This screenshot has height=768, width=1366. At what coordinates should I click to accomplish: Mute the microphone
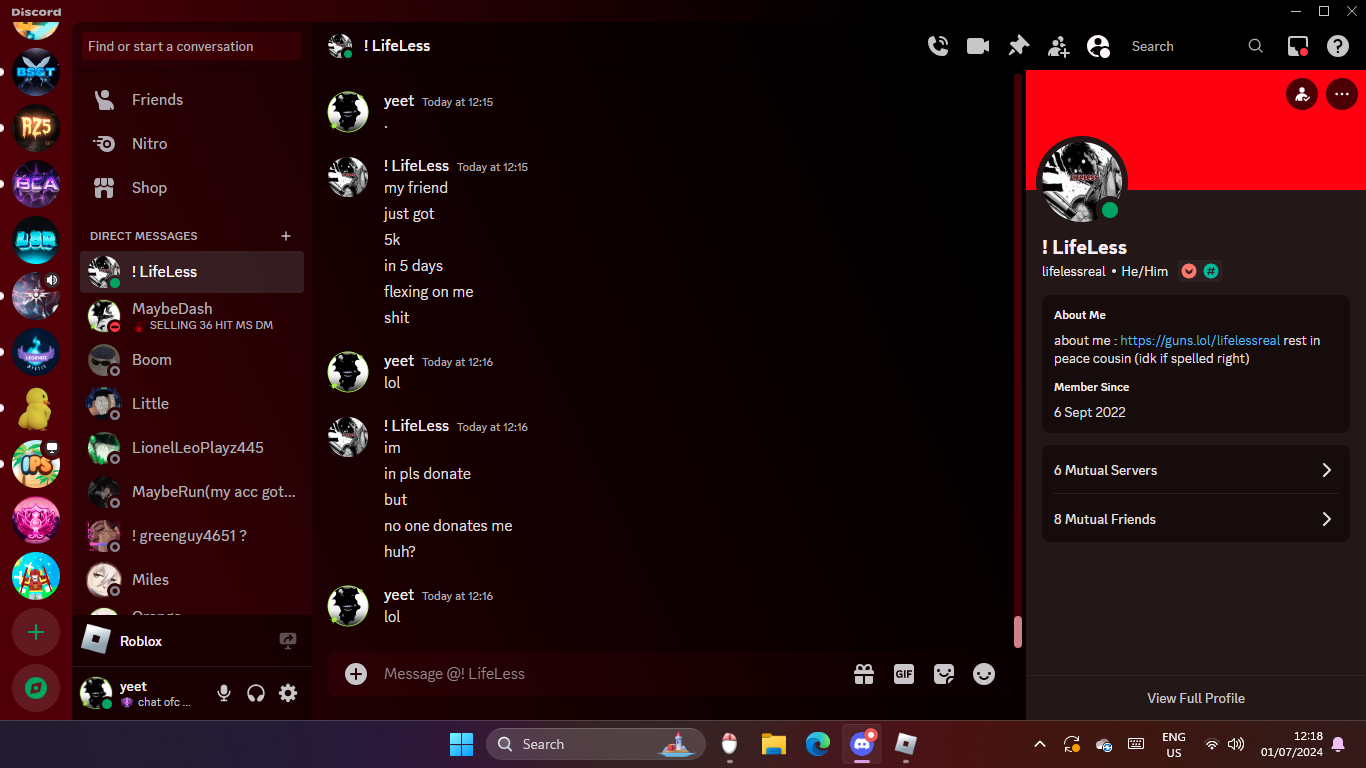point(224,693)
